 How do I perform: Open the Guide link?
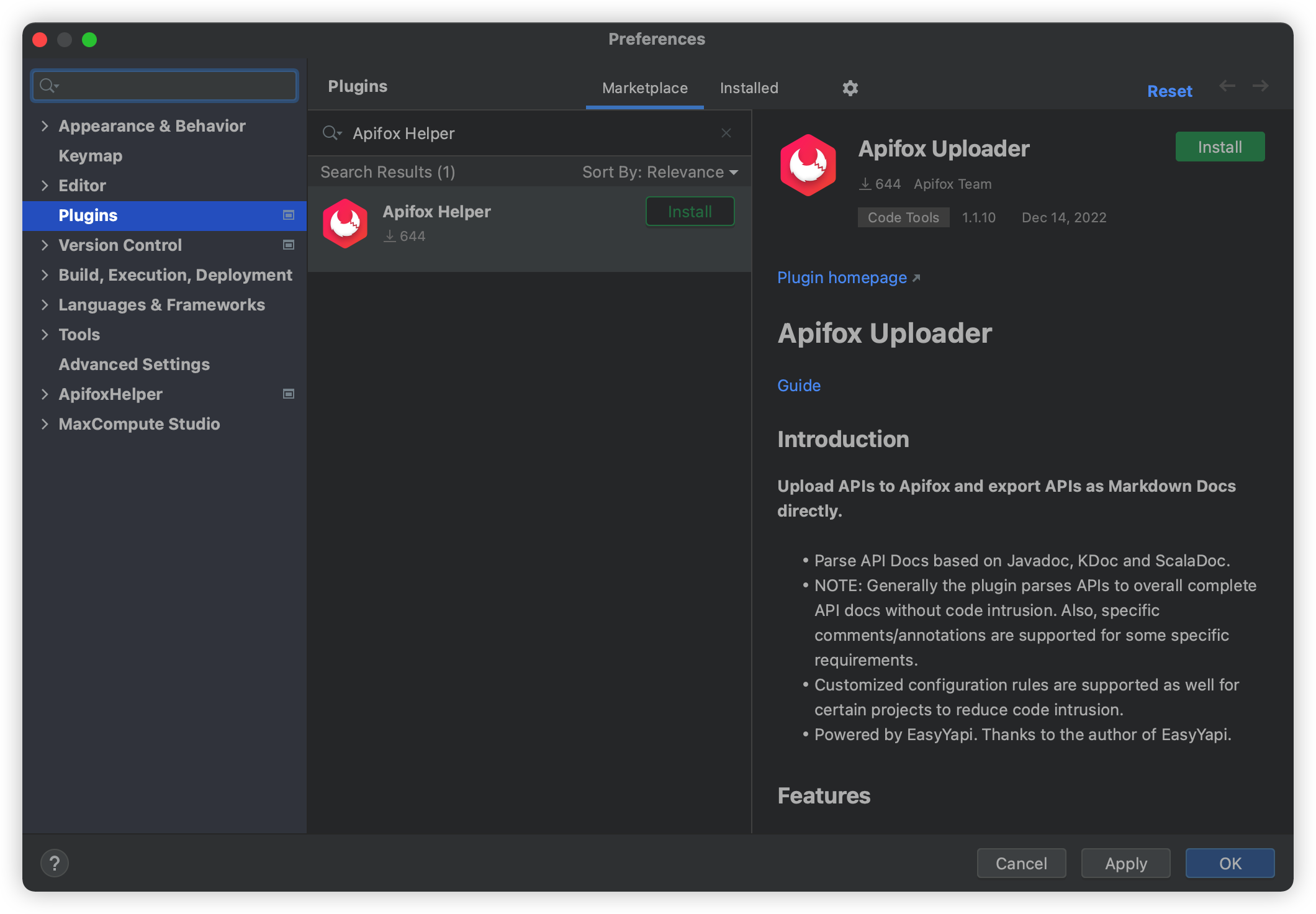tap(799, 386)
